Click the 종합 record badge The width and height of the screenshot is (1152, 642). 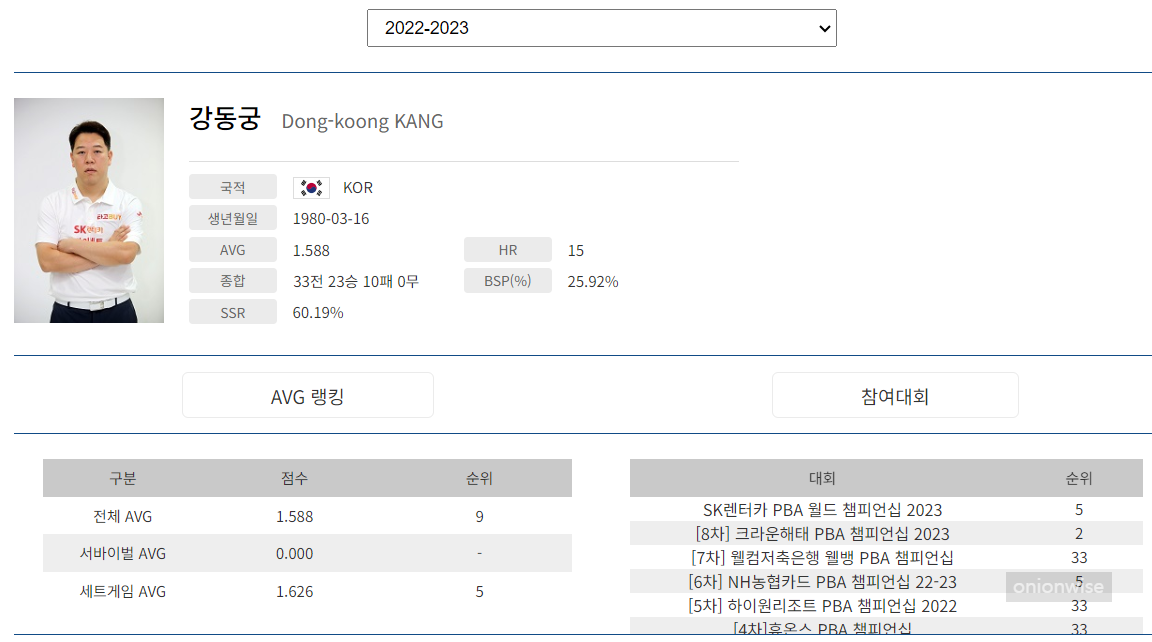coord(233,280)
